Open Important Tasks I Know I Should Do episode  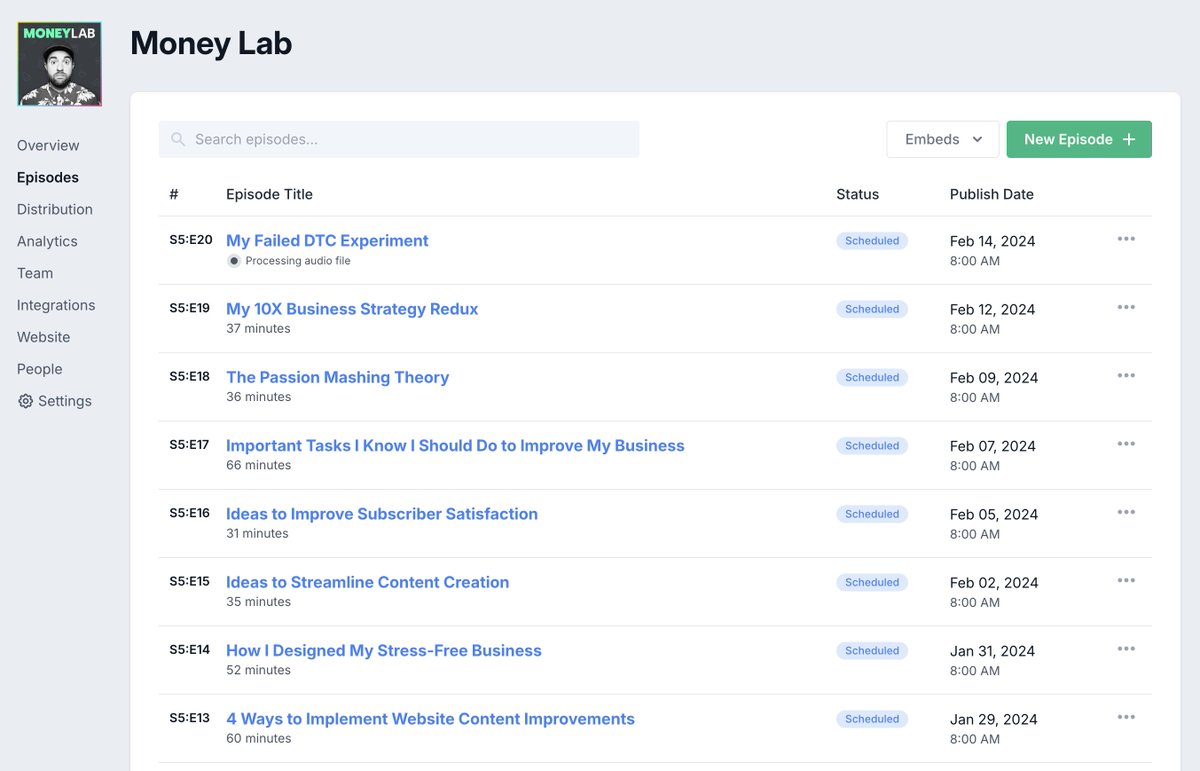click(x=455, y=445)
